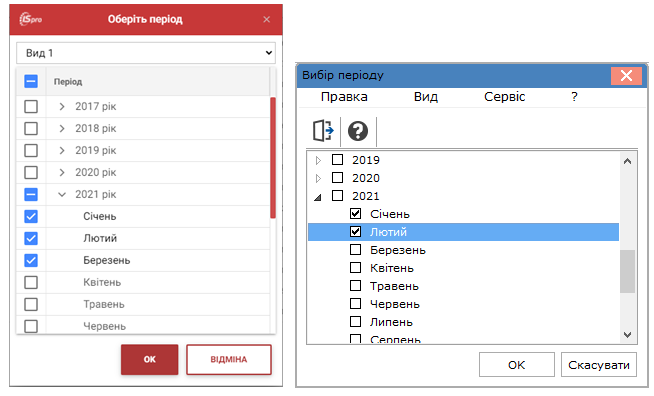Select the 2018 рік row label
Image resolution: width=654 pixels, height=396 pixels.
(96, 129)
